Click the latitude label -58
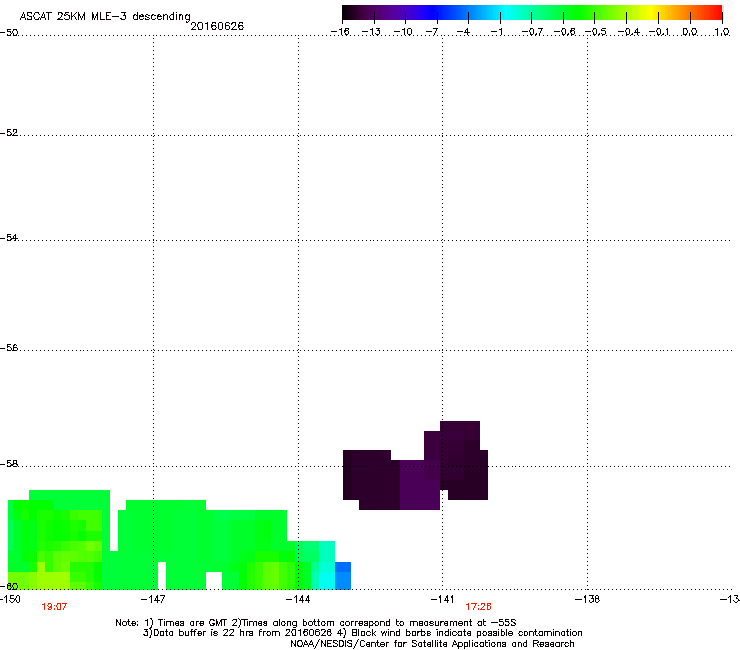The height and width of the screenshot is (650, 740). (x=9, y=464)
